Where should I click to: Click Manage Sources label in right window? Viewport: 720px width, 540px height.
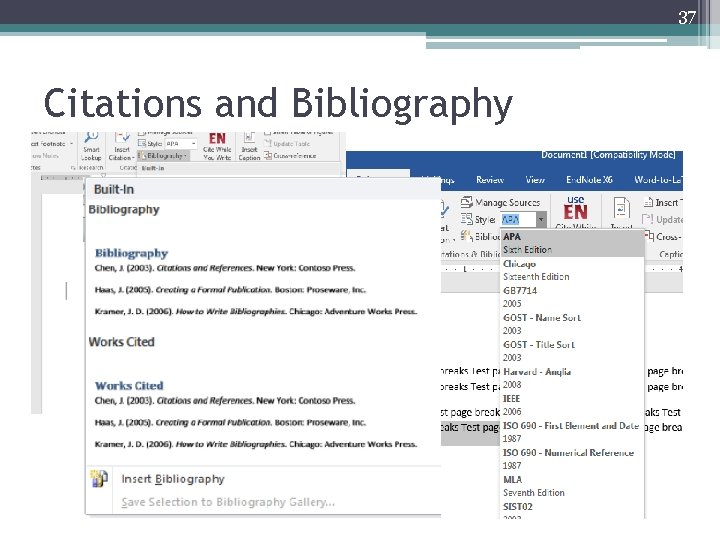507,202
